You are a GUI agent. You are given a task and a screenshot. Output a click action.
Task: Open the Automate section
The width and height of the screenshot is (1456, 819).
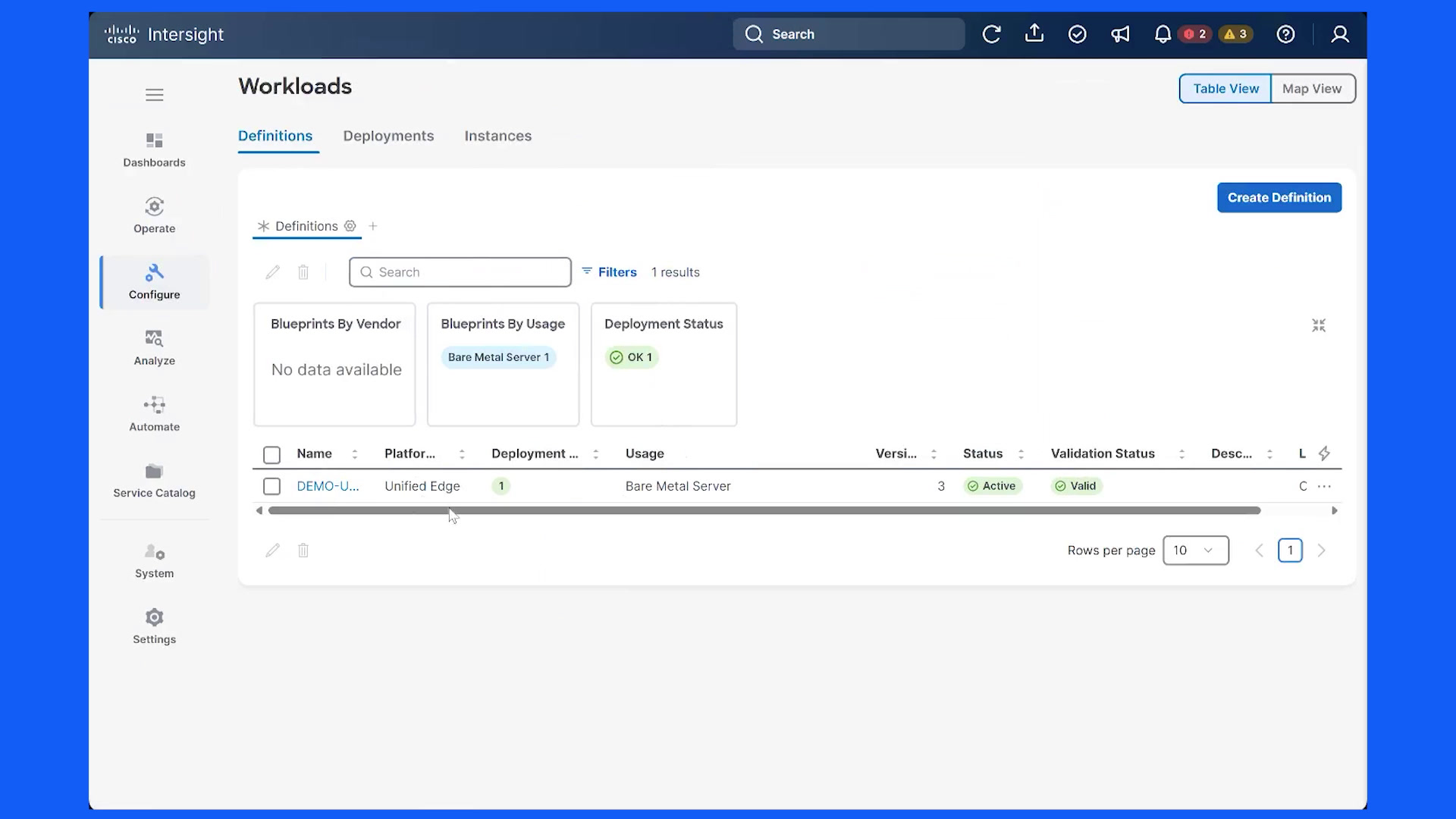coord(154,414)
